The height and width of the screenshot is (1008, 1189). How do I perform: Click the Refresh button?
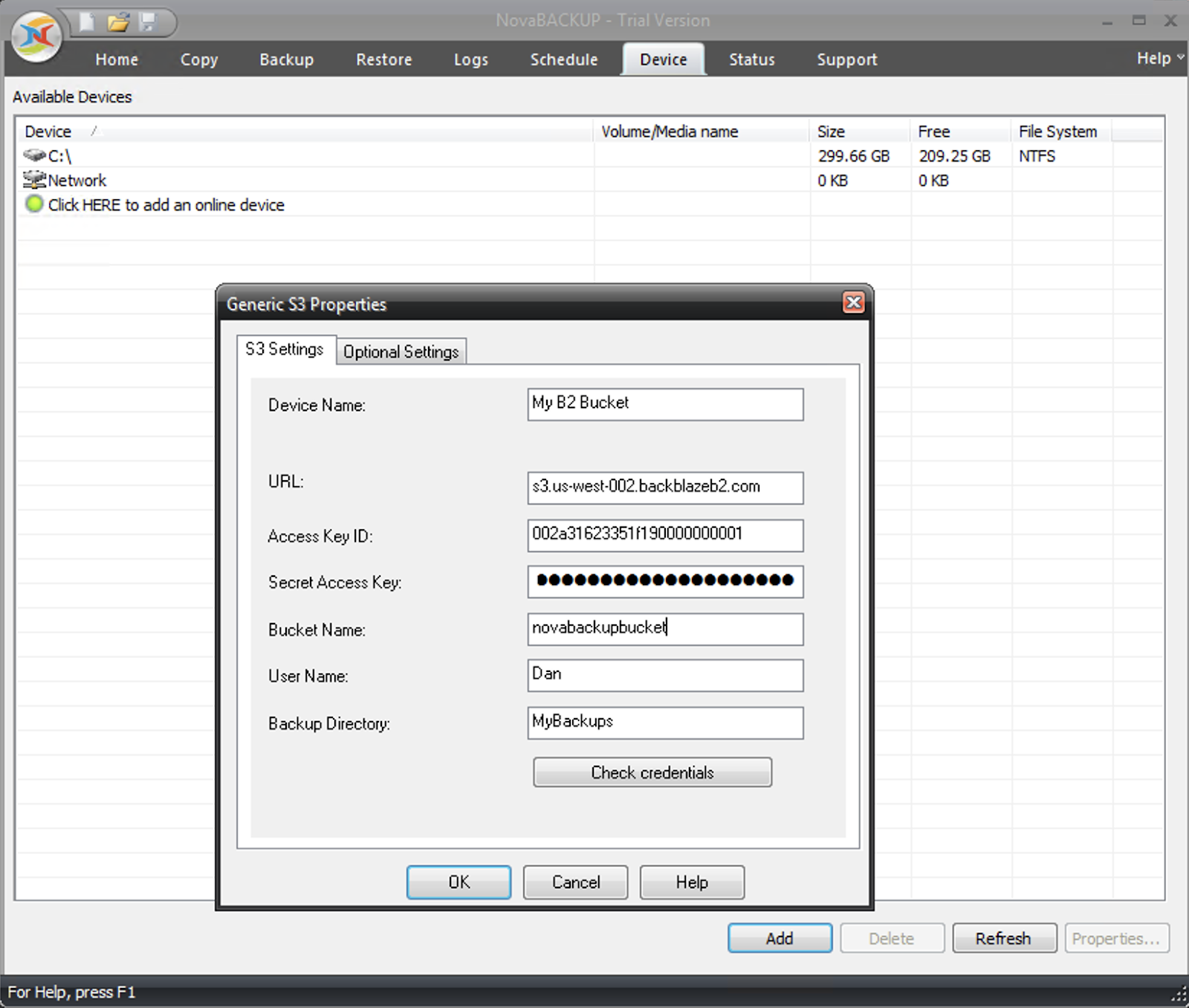coord(1004,938)
